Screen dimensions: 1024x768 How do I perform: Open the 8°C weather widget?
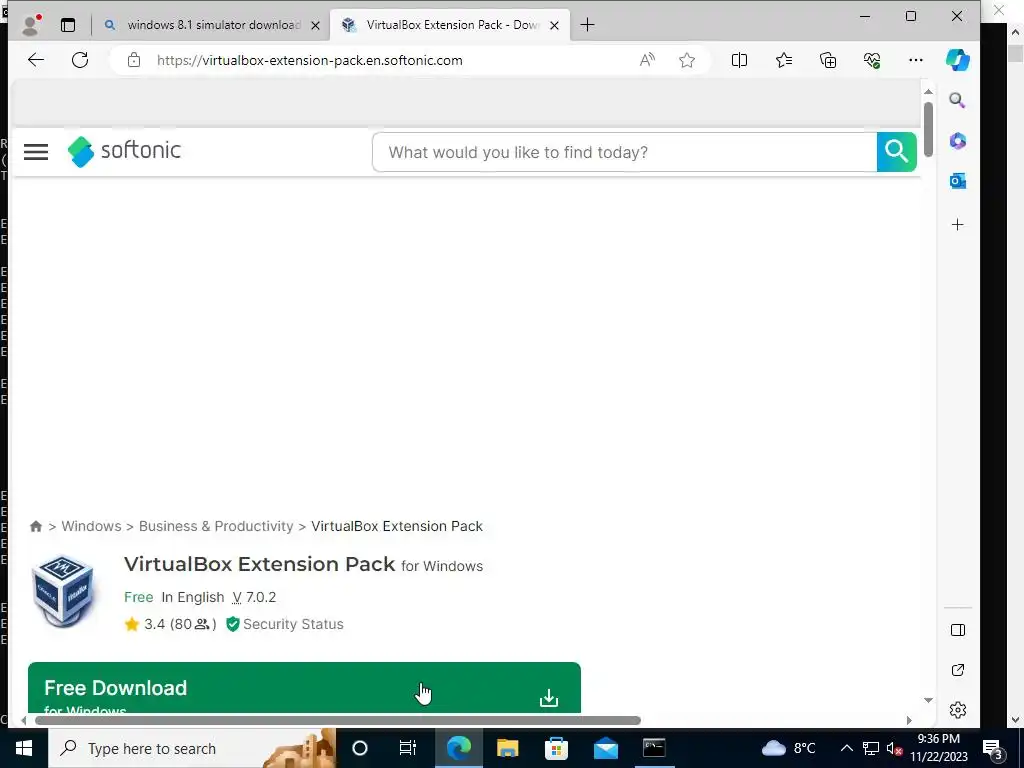788,748
